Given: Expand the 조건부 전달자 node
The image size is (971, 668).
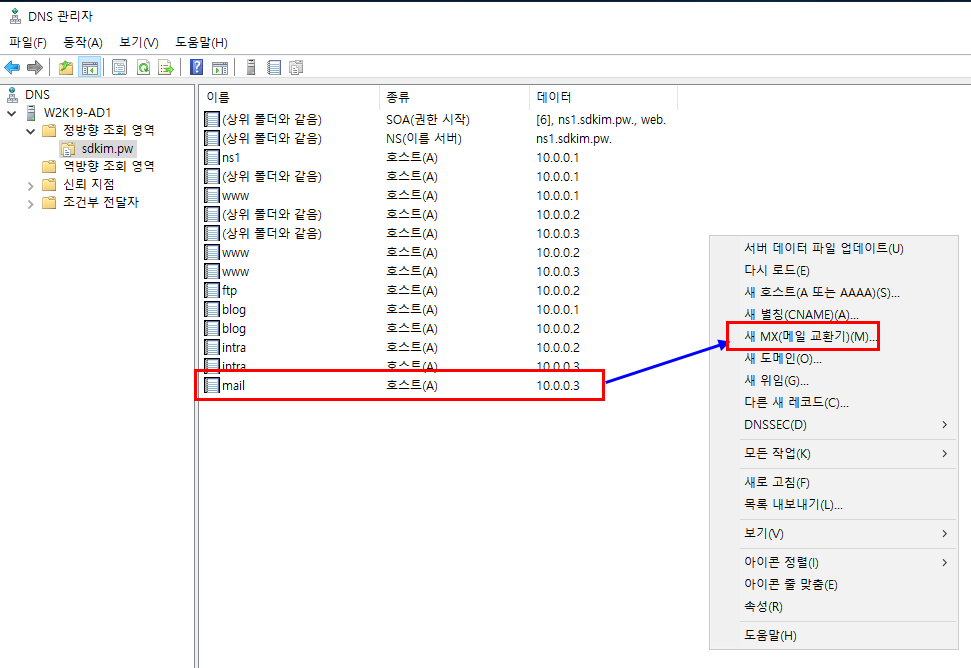Looking at the screenshot, I should pyautogui.click(x=30, y=203).
